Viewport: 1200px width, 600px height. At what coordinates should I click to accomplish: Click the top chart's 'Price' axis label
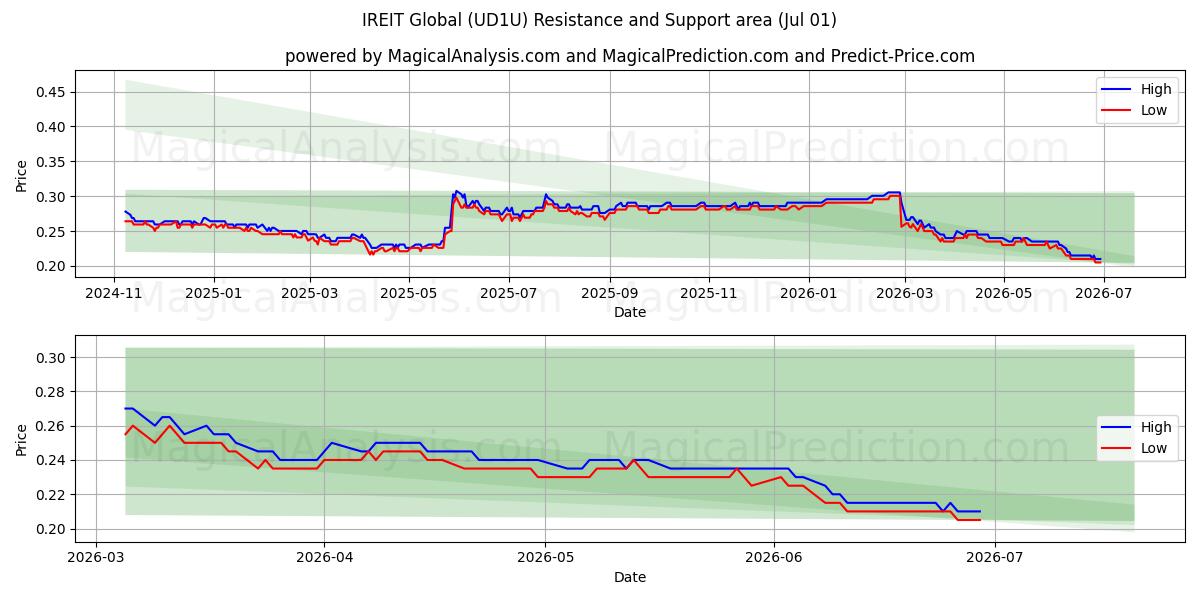(x=22, y=175)
